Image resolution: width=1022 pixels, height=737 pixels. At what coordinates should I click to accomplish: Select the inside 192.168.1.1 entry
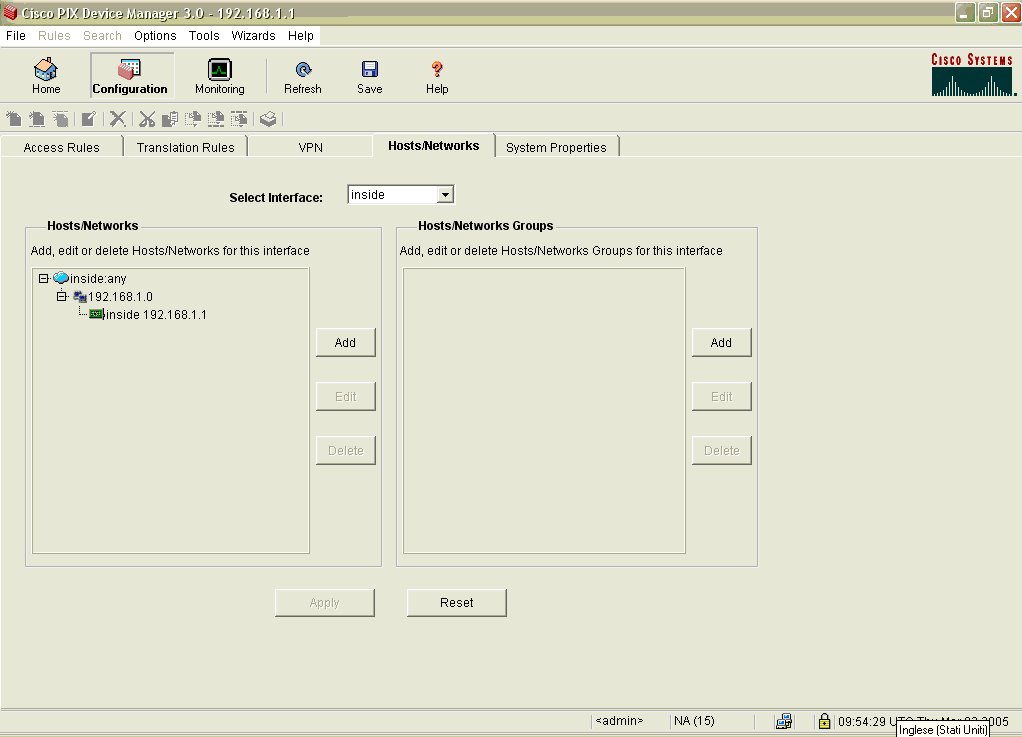pyautogui.click(x=156, y=315)
